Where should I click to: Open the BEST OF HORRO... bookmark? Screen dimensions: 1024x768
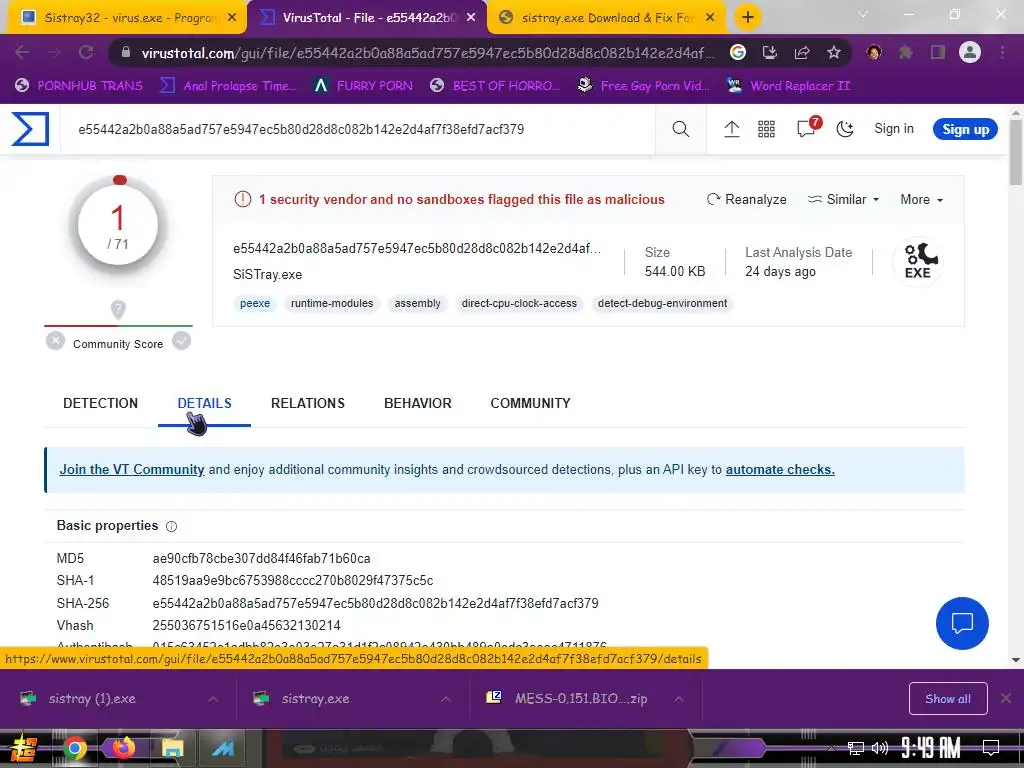pos(495,86)
